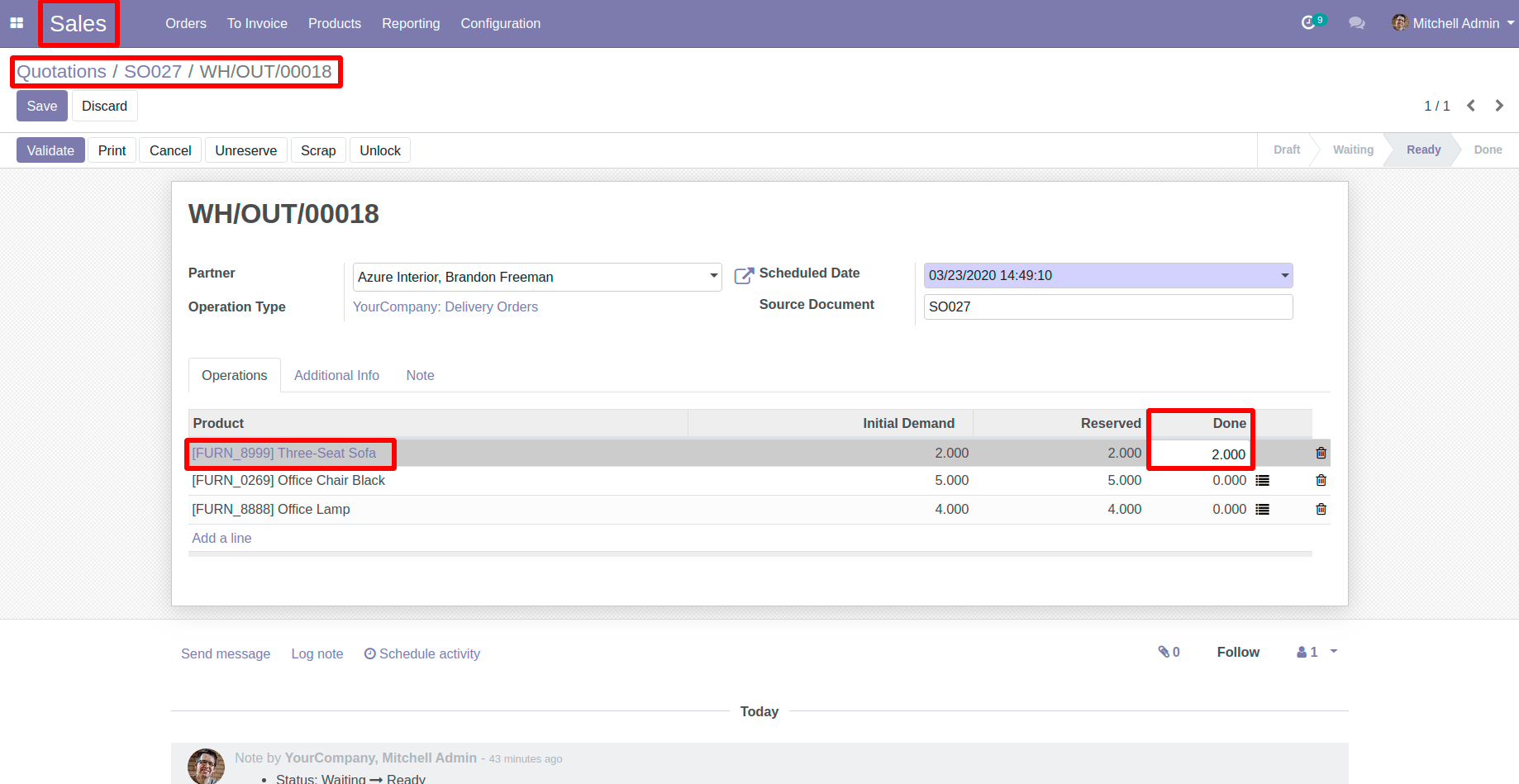Expand the Partner dropdown arrow
Viewport: 1519px width, 784px height.
pos(713,276)
